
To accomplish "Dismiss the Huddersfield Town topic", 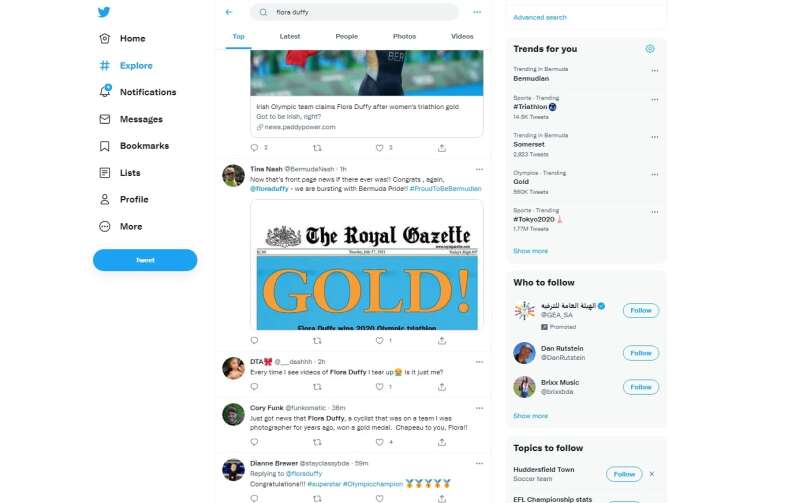I will coord(652,474).
